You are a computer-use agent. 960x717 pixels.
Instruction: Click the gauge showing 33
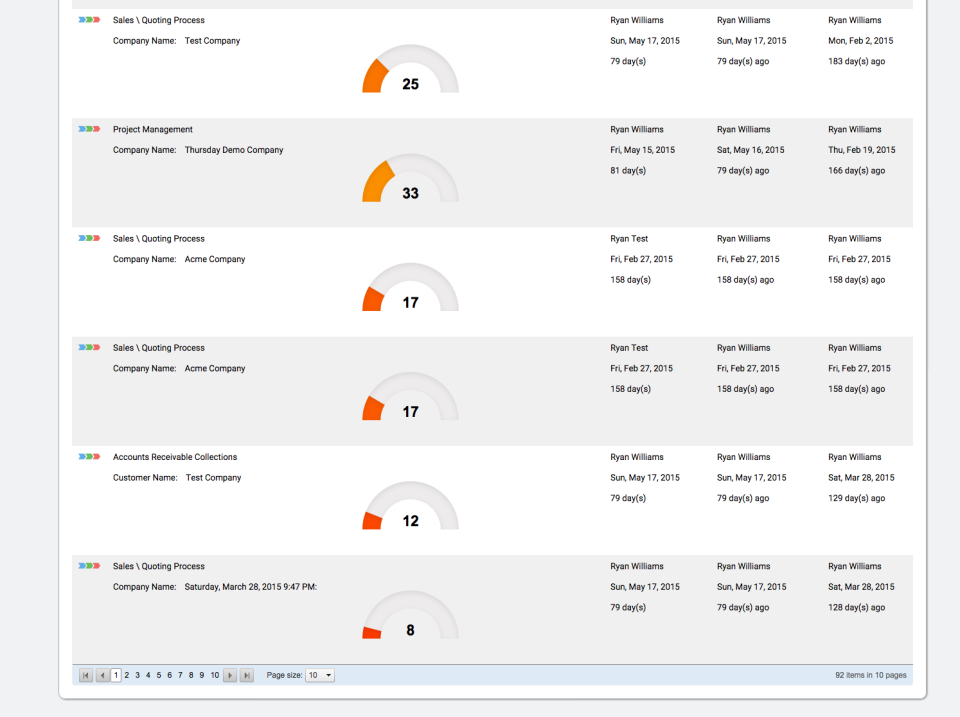click(x=410, y=178)
